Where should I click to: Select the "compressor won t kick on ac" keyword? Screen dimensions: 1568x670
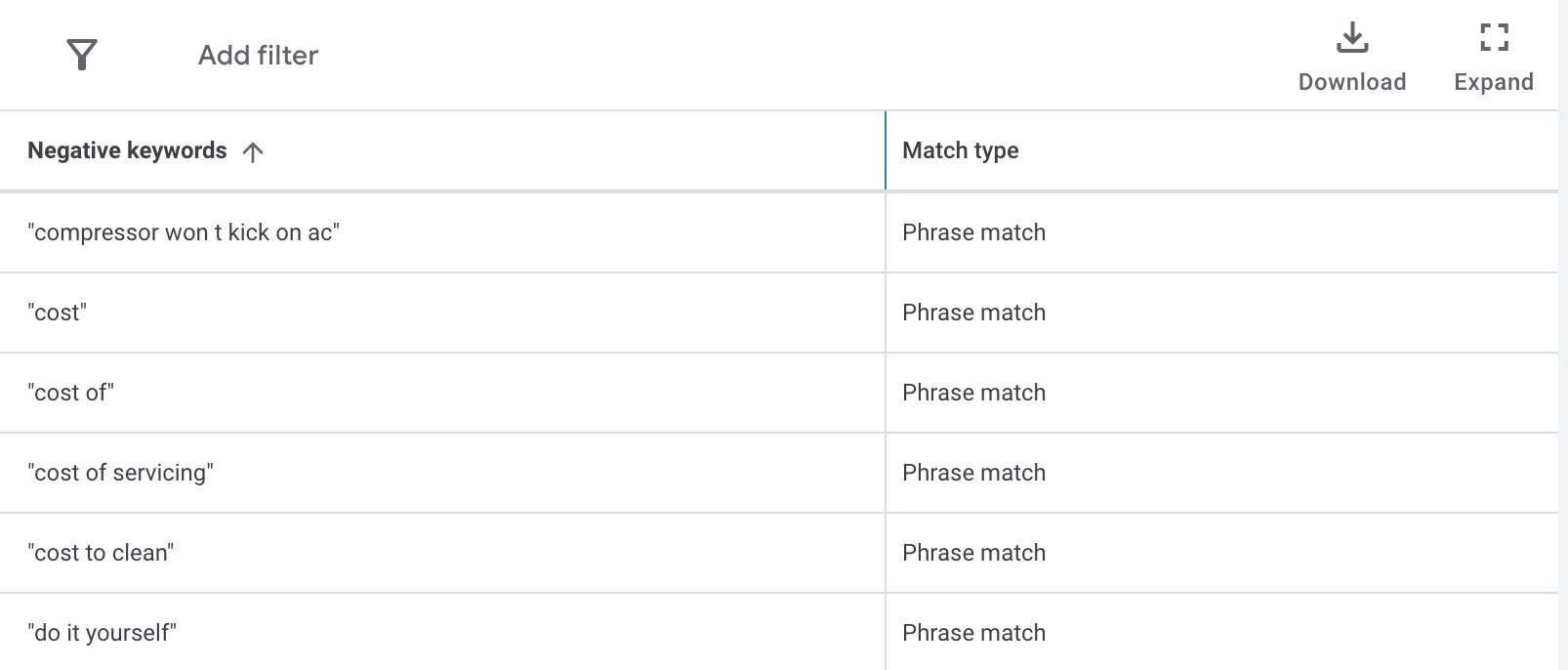click(184, 232)
